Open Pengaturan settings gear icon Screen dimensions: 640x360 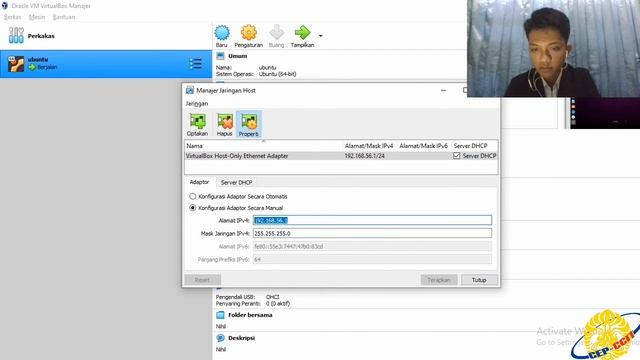pyautogui.click(x=249, y=33)
